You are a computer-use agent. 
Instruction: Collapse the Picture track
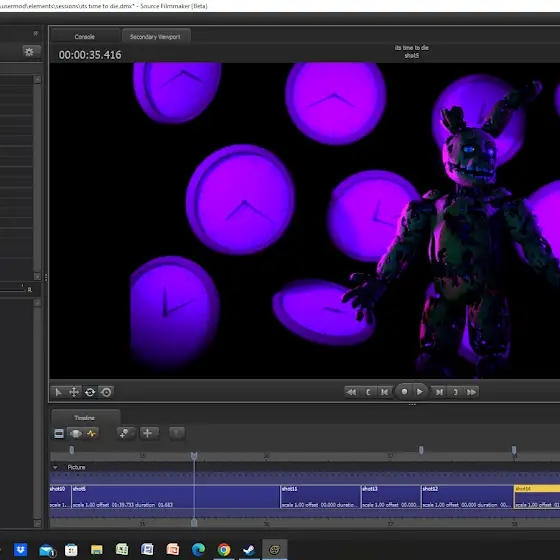(x=55, y=467)
